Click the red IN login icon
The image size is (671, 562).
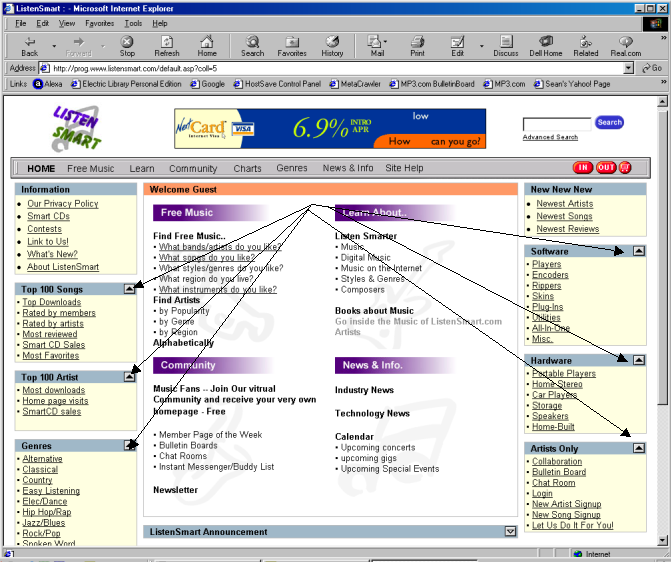582,168
